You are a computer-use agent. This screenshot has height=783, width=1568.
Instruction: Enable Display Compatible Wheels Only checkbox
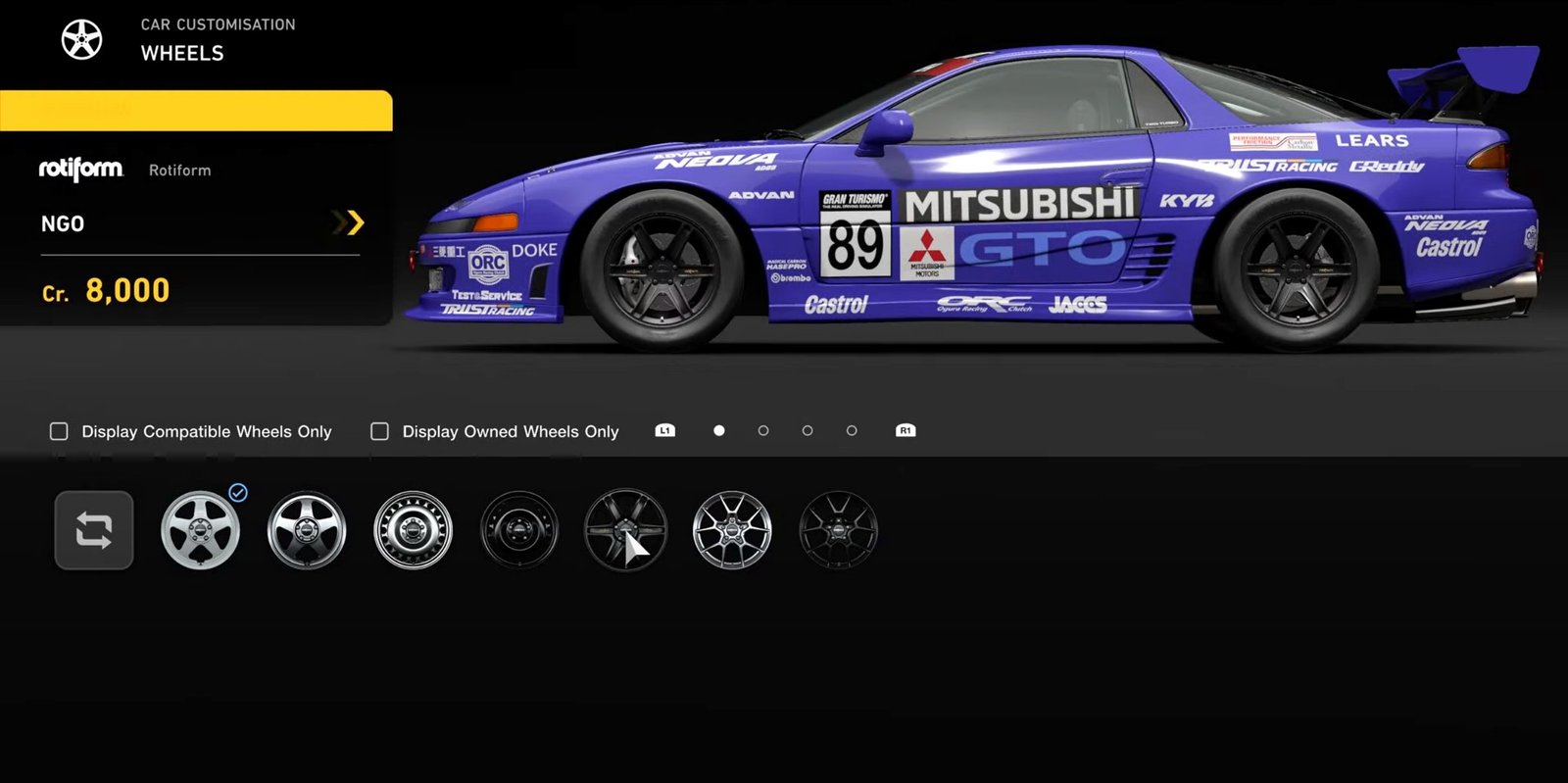[59, 431]
